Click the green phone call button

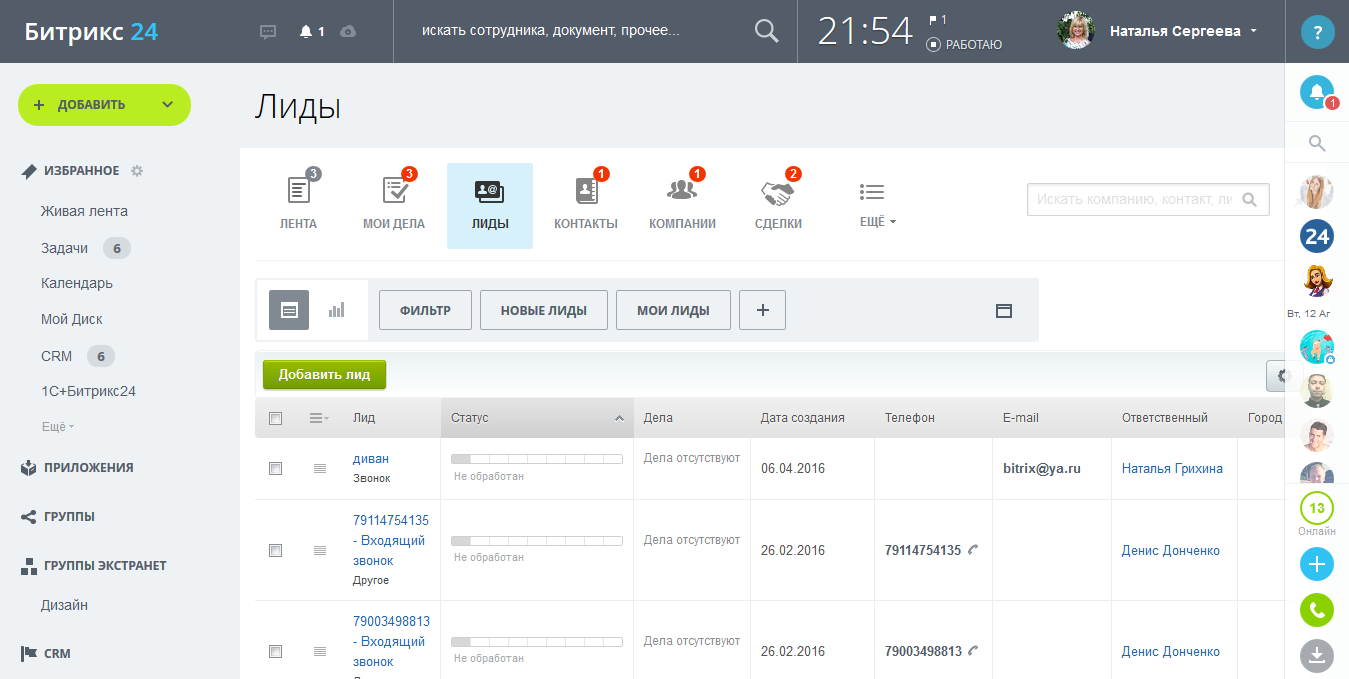tap(1316, 609)
